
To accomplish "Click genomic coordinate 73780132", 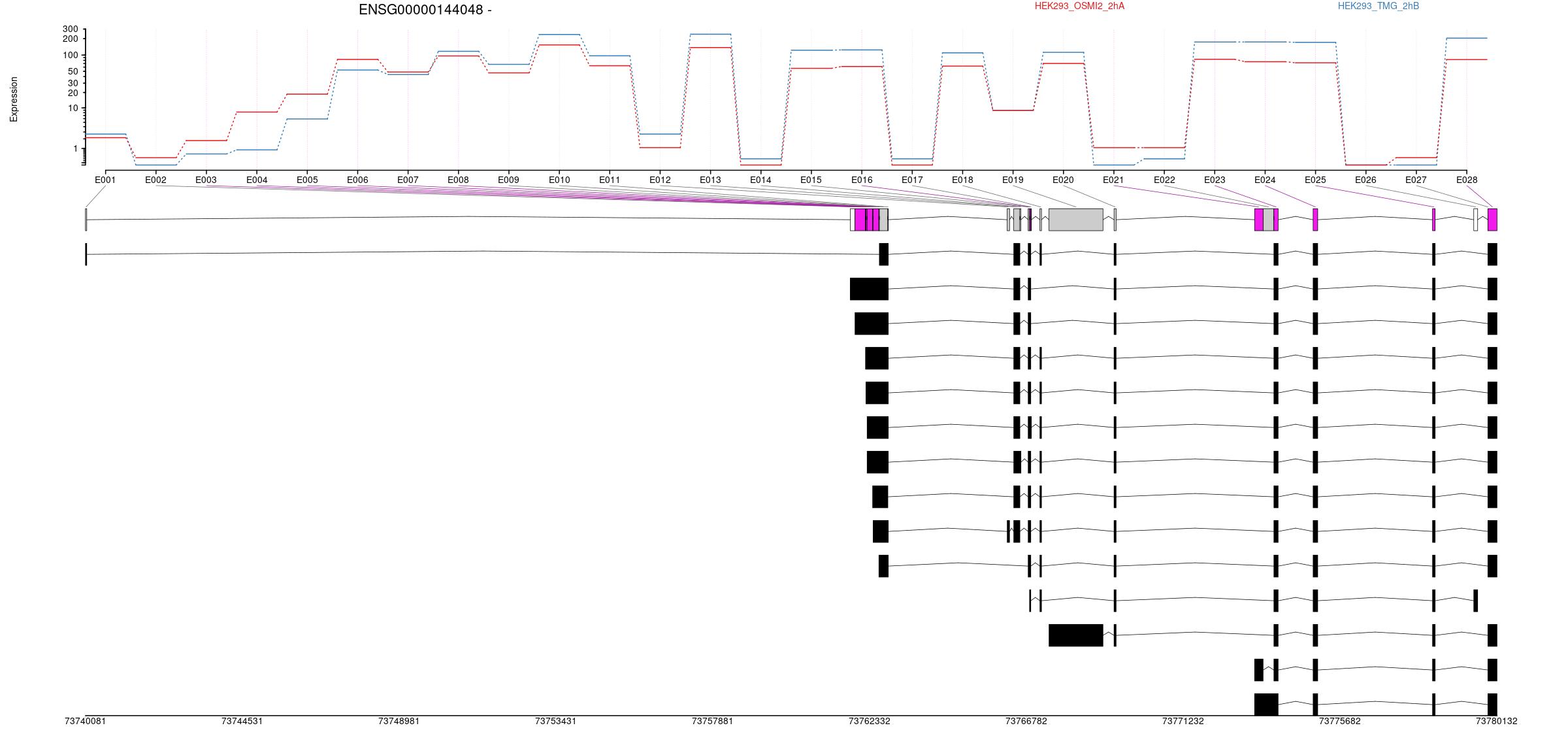I will pos(1496,722).
